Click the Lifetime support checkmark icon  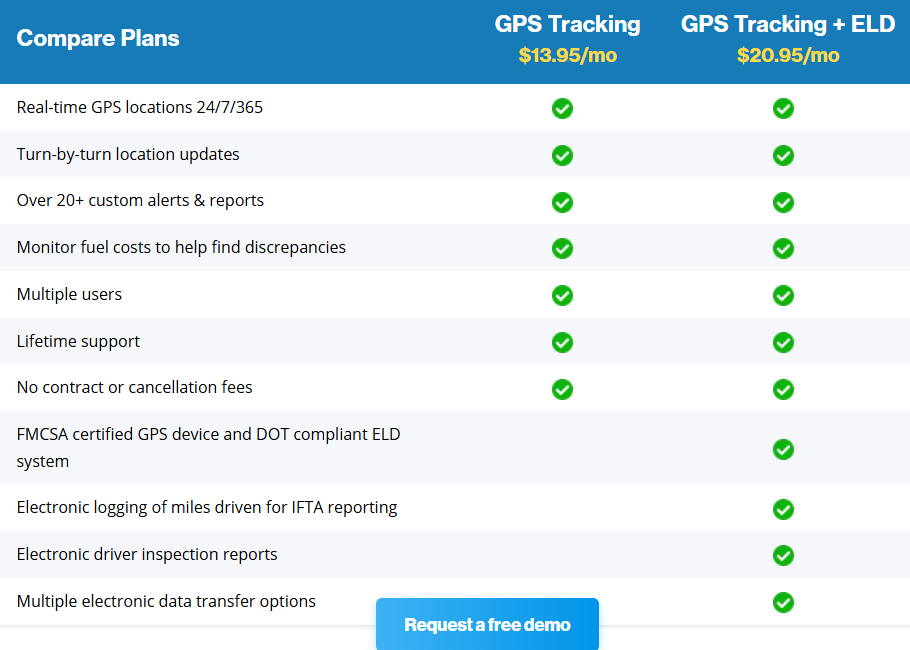(562, 342)
